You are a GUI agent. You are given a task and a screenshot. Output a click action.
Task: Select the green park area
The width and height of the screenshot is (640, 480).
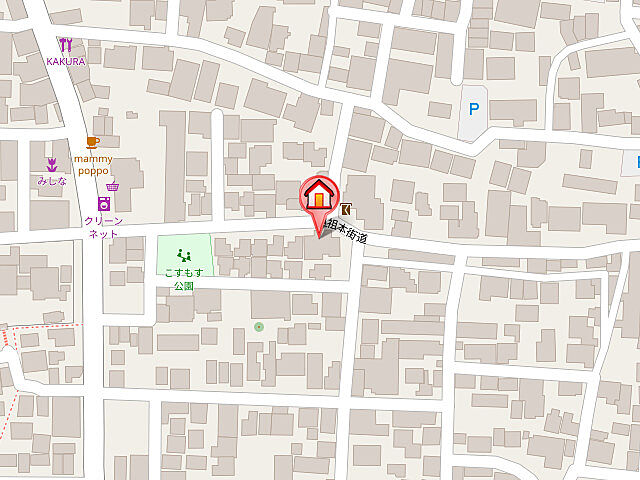click(x=185, y=255)
